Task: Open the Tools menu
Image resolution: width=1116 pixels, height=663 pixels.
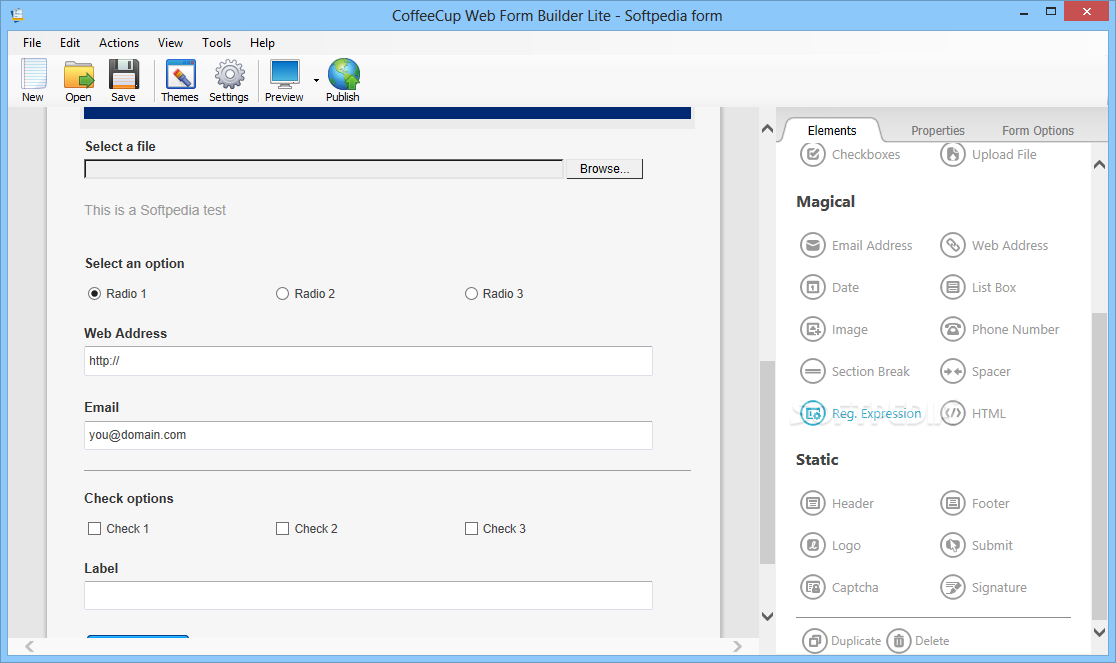Action: point(216,43)
